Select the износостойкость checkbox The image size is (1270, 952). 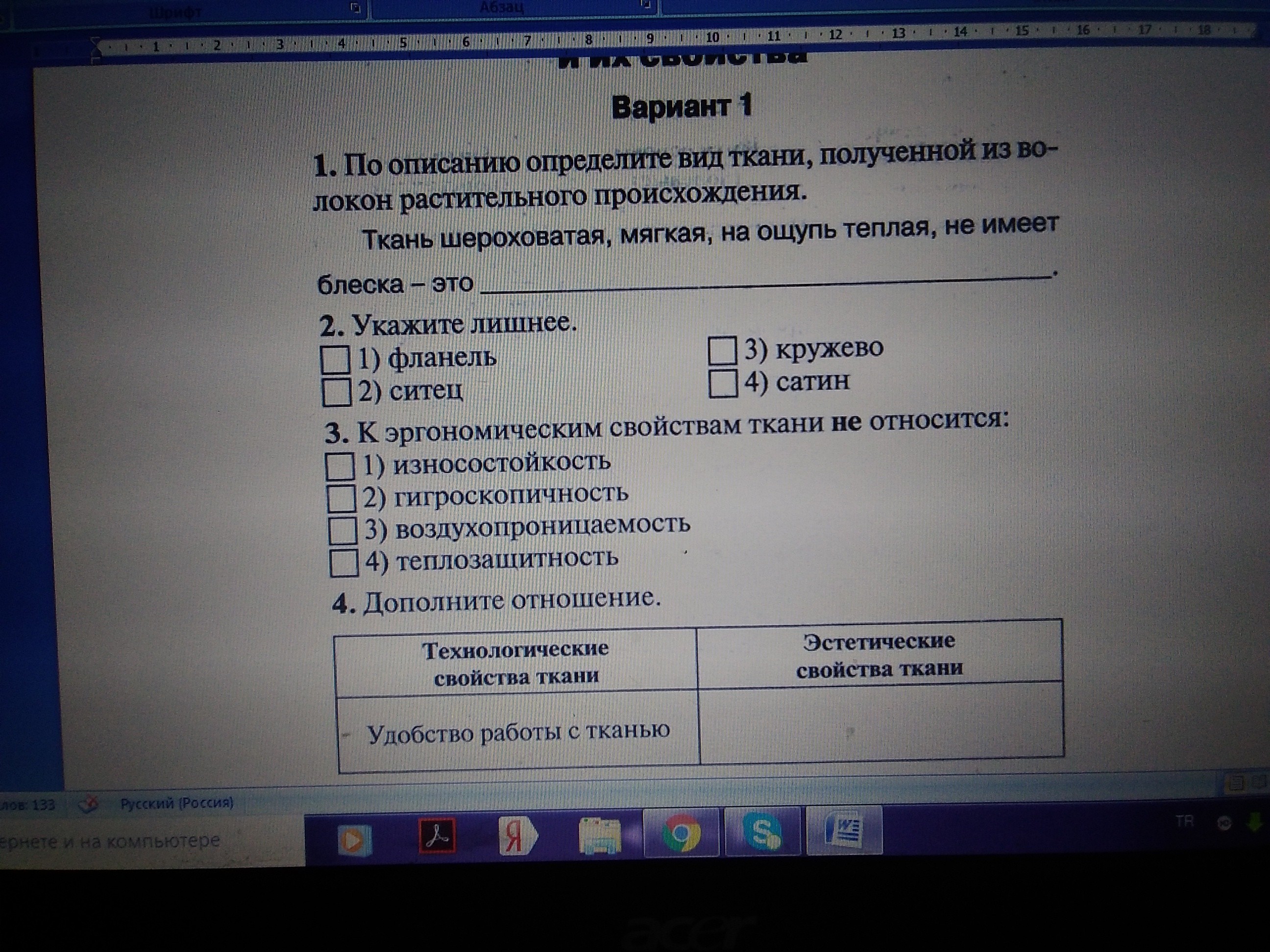point(340,467)
